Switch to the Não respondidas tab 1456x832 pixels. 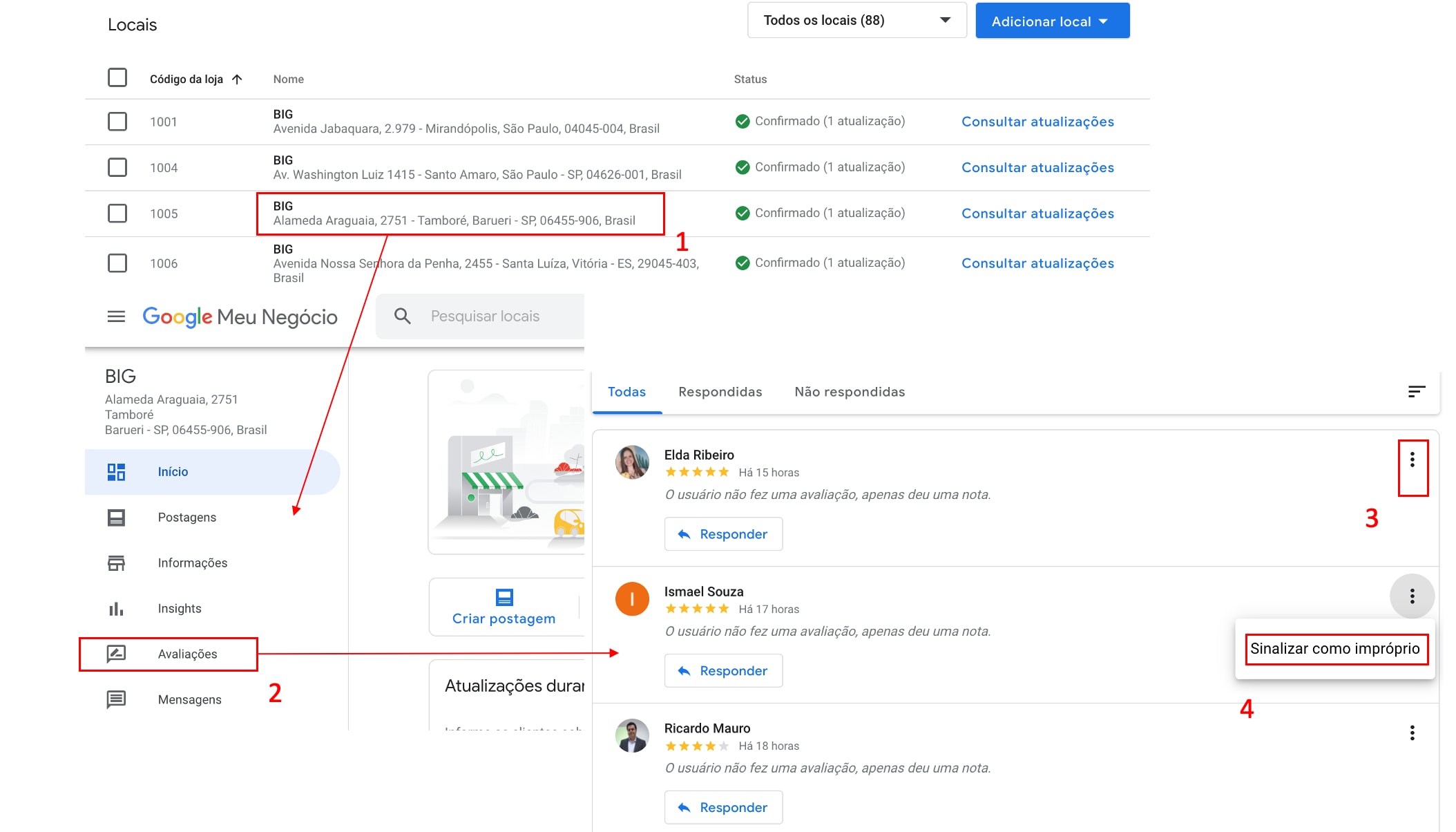(850, 392)
